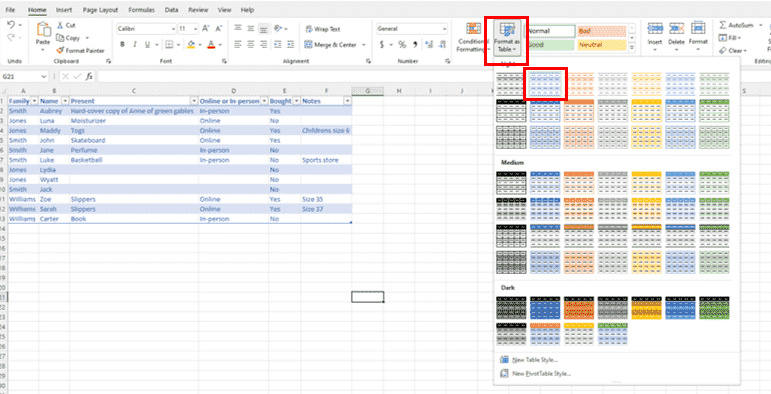
Task: Click the Borders grid icon
Action: pos(169,45)
